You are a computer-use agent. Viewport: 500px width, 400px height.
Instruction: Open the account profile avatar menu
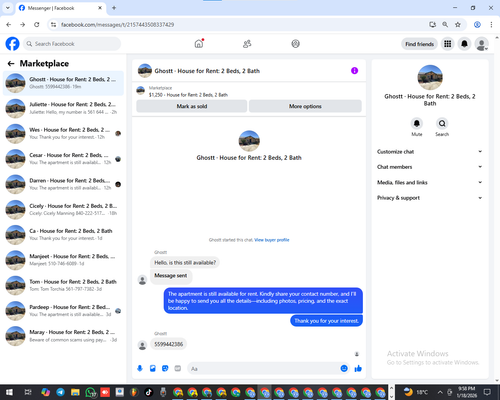click(481, 44)
